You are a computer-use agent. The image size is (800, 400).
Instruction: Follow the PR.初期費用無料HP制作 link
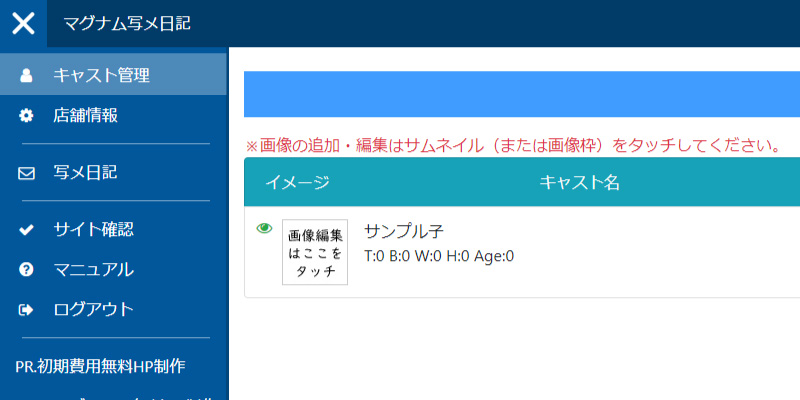click(x=101, y=366)
